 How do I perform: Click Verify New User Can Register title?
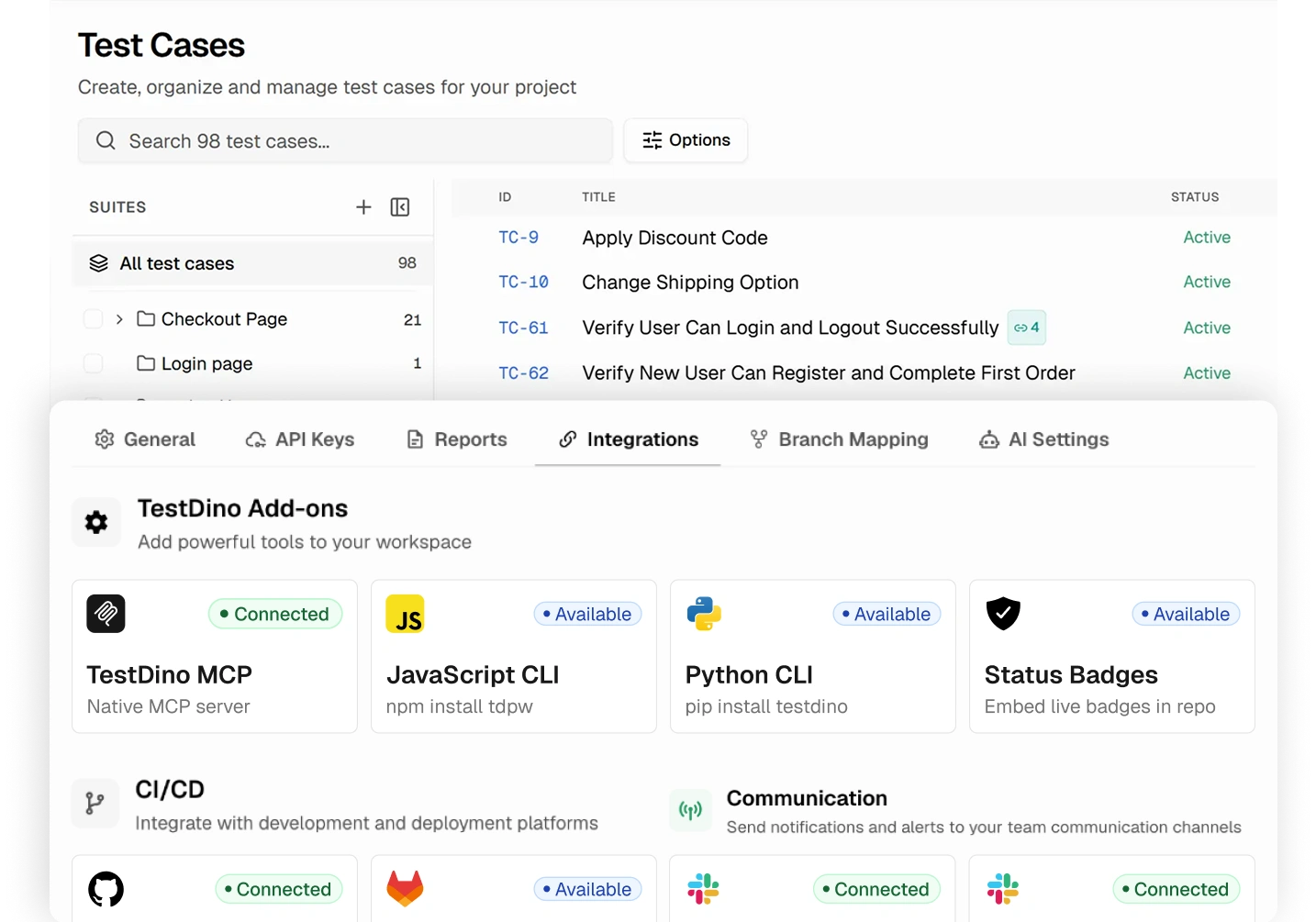pos(829,373)
